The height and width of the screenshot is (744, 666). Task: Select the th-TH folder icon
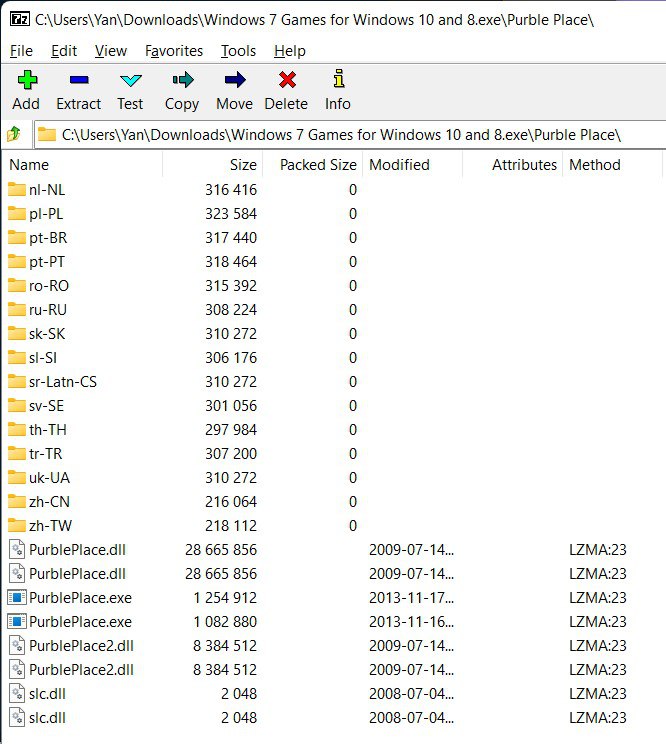tap(17, 429)
